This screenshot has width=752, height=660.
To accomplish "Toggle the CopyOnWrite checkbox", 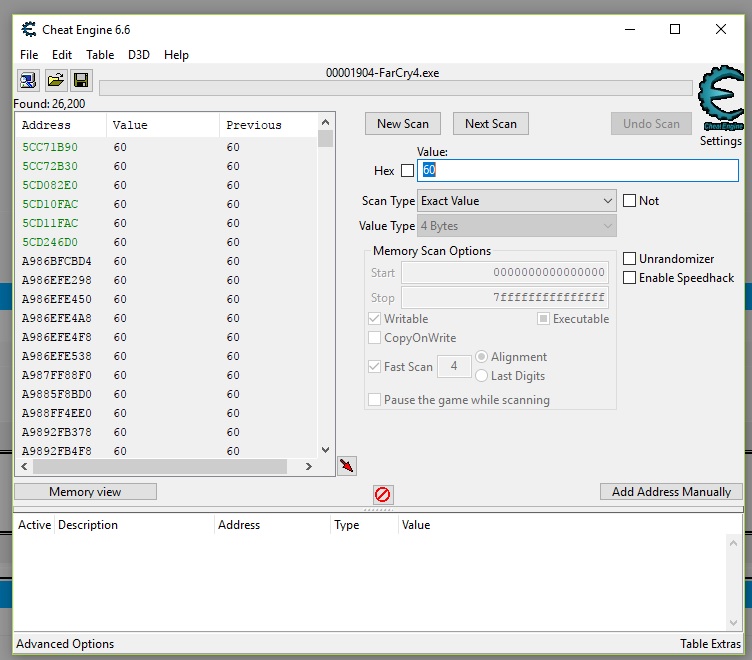I will coord(375,338).
